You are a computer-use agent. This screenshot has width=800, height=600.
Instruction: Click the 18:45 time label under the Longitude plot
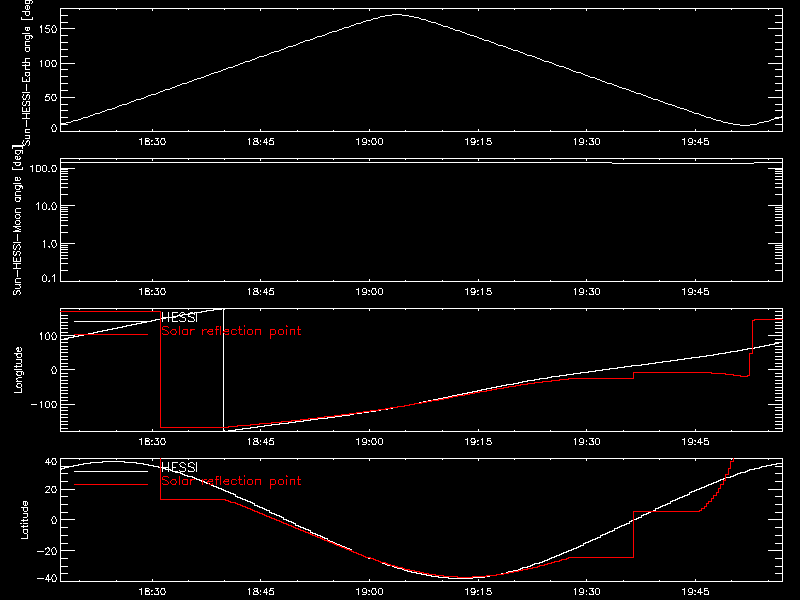tap(261, 442)
